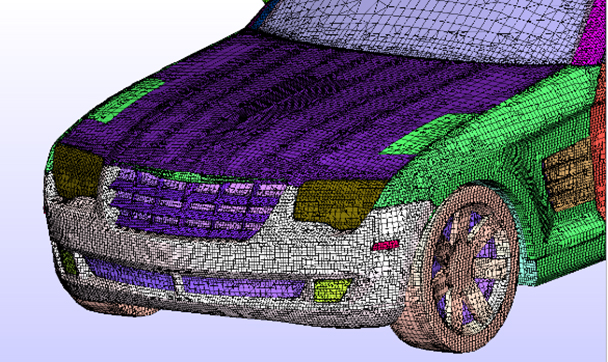Select the small red side marker on bumper
The image size is (608, 362).
385,245
